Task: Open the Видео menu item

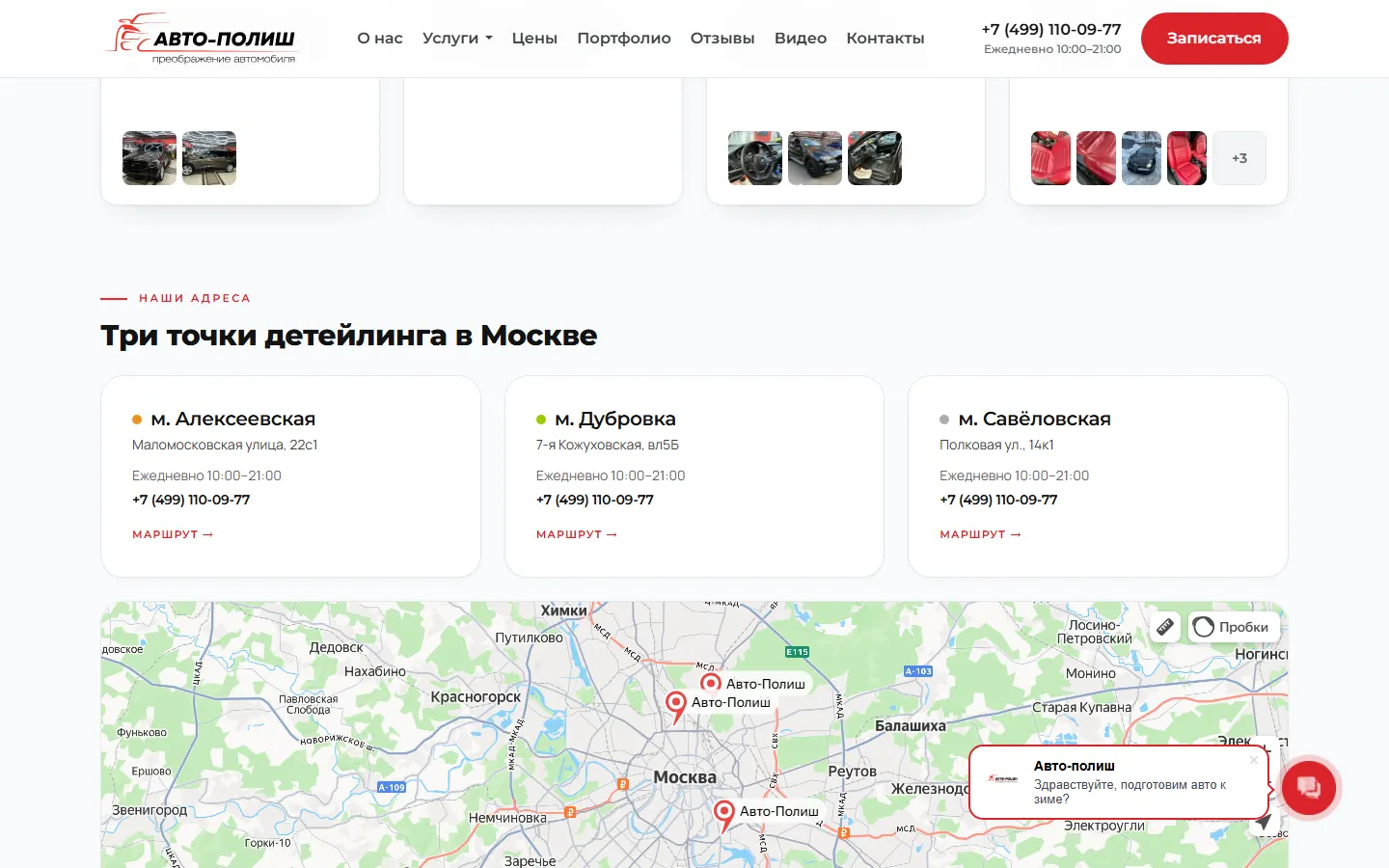Action: [x=801, y=39]
